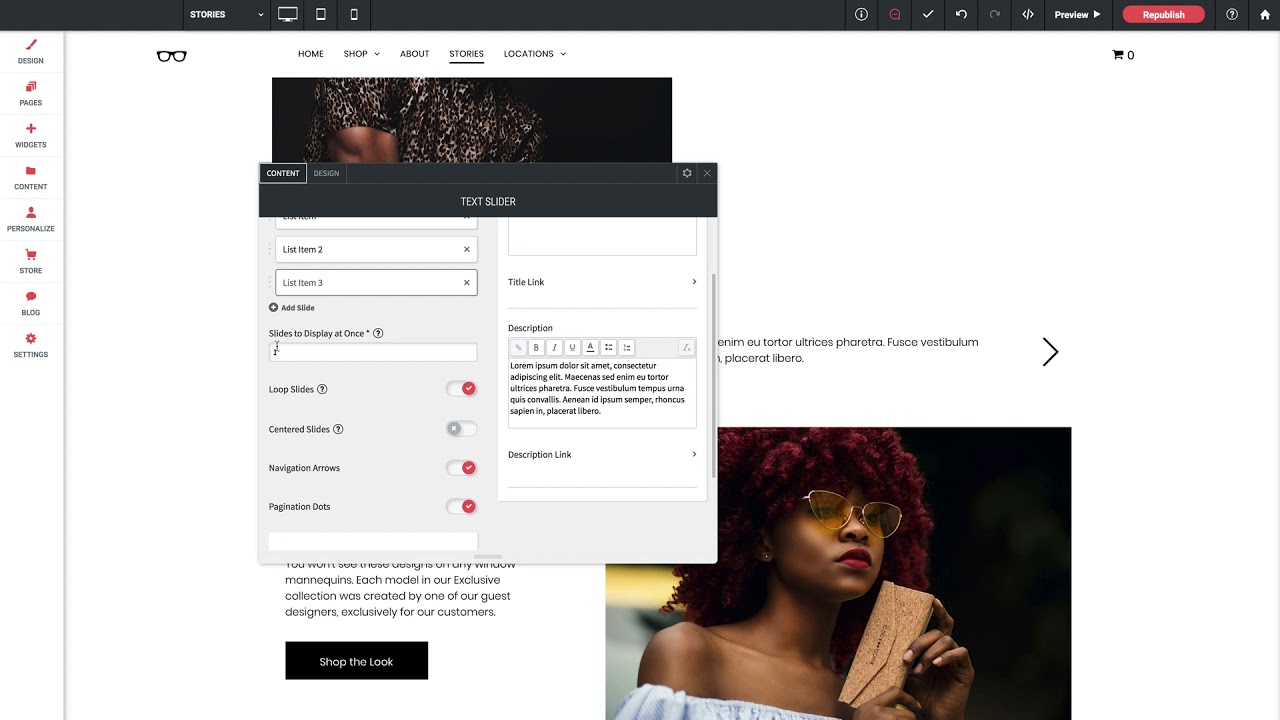Switch to desktop view
The image size is (1280, 720).
[x=288, y=14]
